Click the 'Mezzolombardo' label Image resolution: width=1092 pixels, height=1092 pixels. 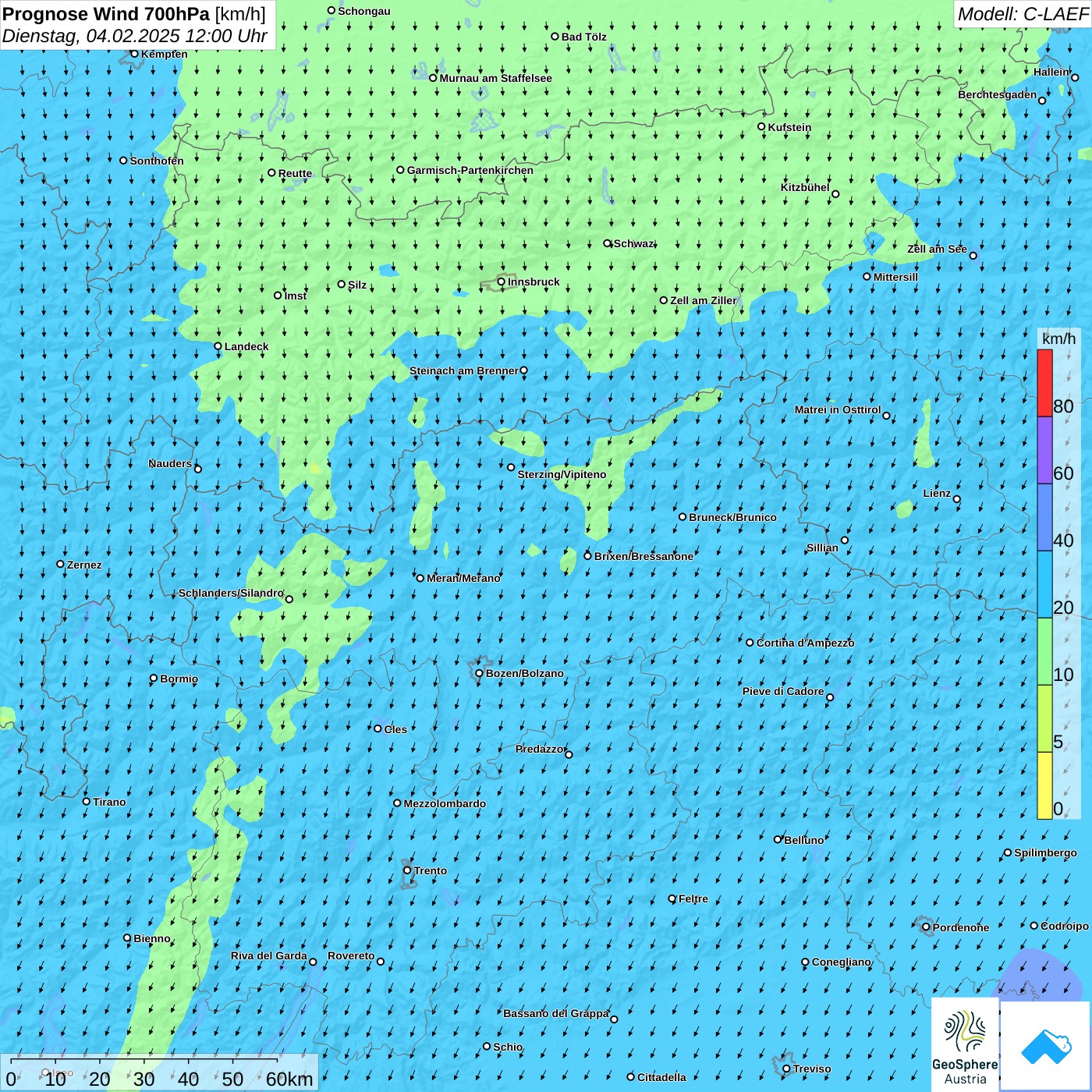click(x=445, y=803)
